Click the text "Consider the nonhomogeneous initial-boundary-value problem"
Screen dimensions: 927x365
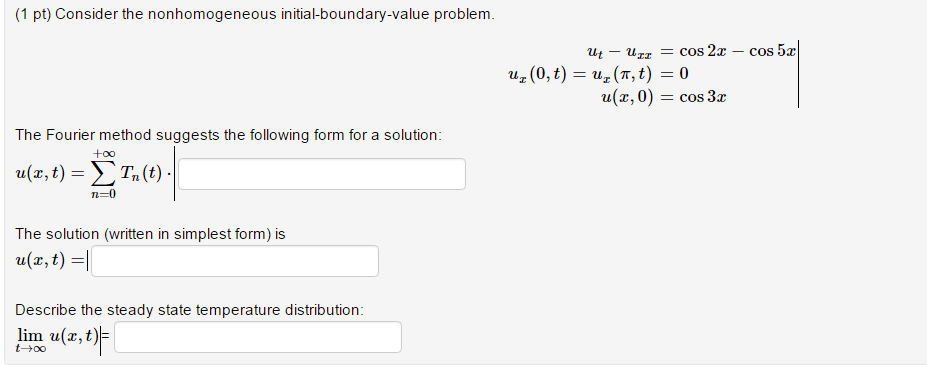[274, 14]
